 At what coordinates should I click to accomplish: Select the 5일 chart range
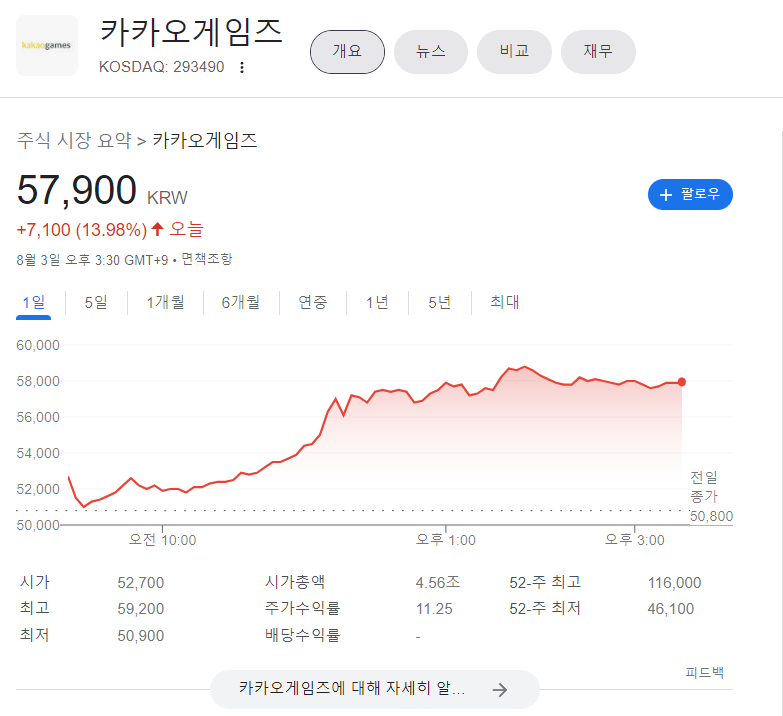[96, 303]
